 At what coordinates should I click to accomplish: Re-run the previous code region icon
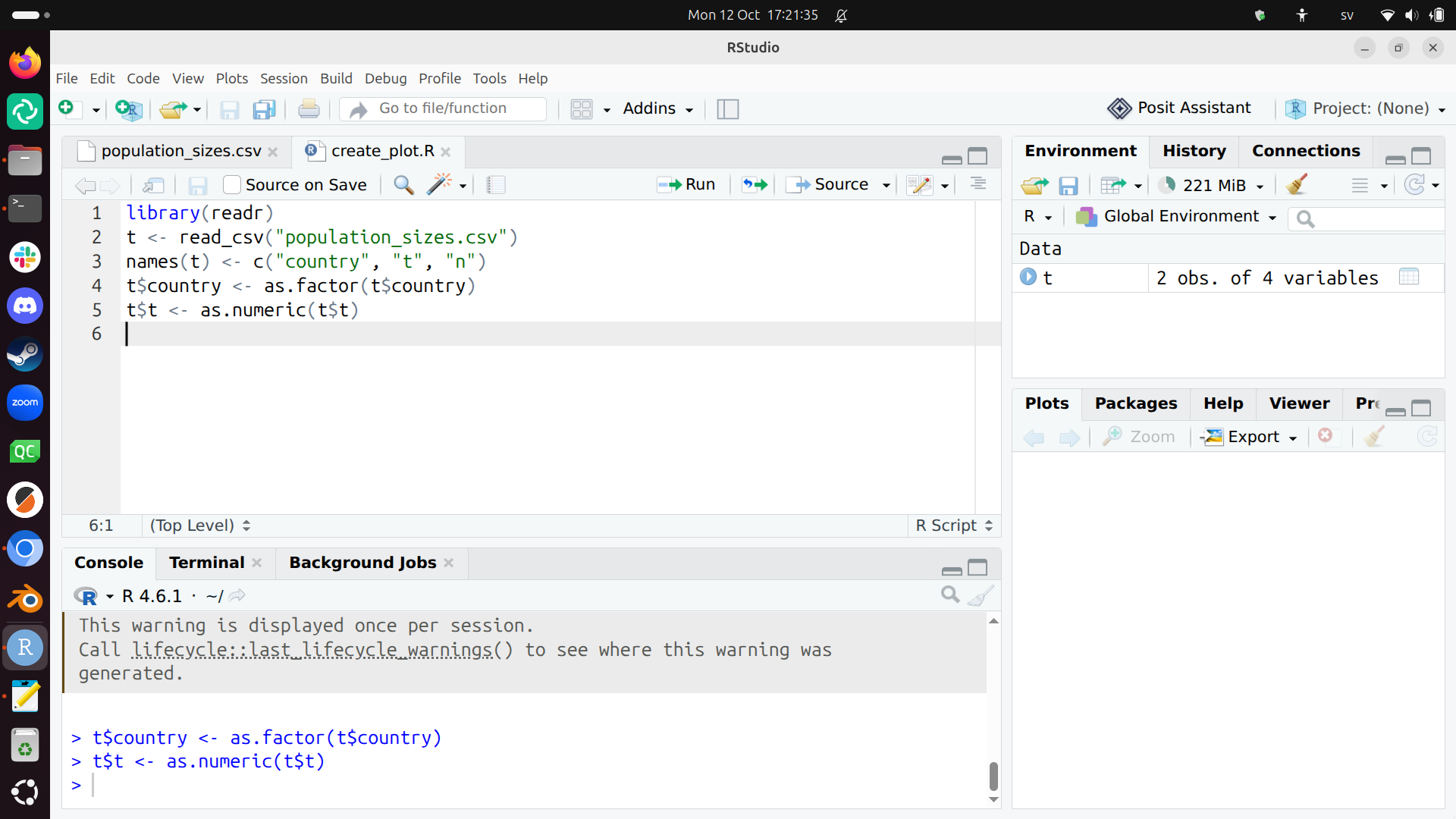pyautogui.click(x=755, y=184)
